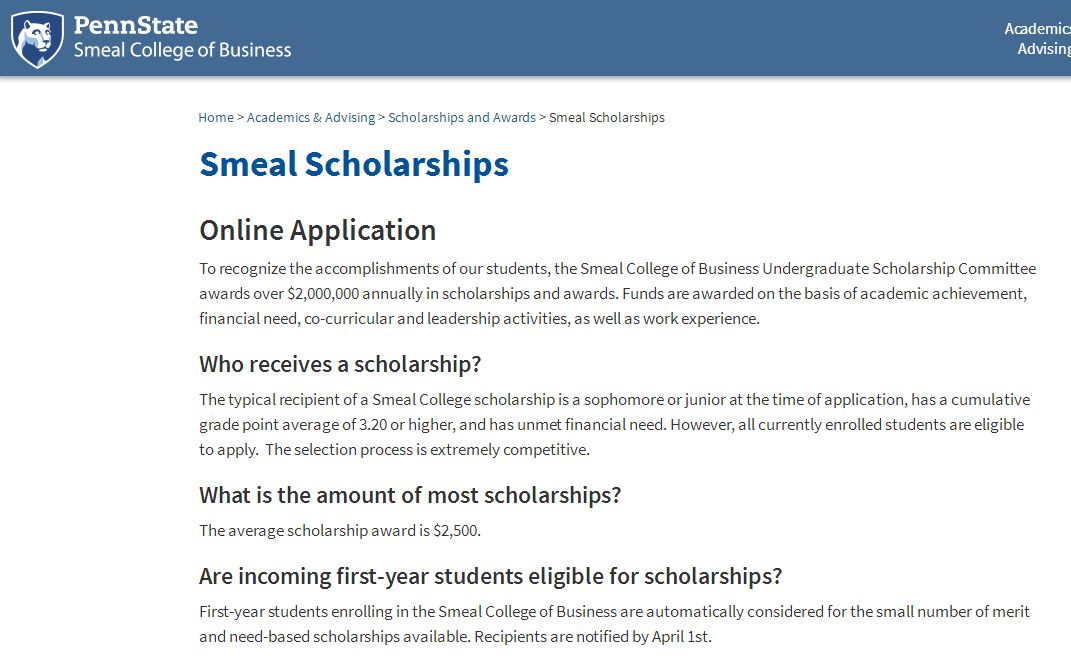1071x659 pixels.
Task: Click 'What is the amount of most scholarships?' heading
Action: pos(410,495)
